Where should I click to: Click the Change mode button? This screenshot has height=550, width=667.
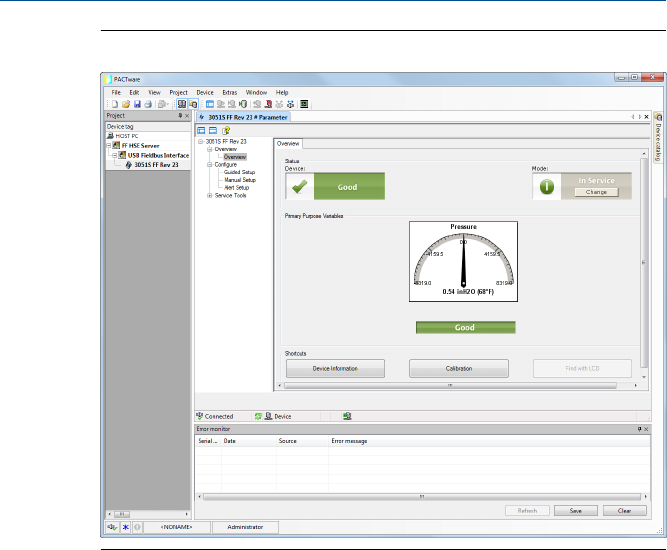[x=596, y=190]
